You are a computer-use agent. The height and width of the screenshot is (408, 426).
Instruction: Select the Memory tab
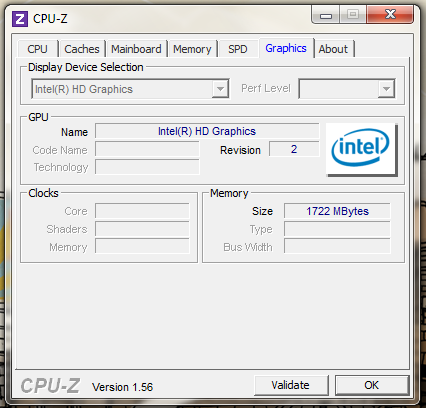click(192, 49)
